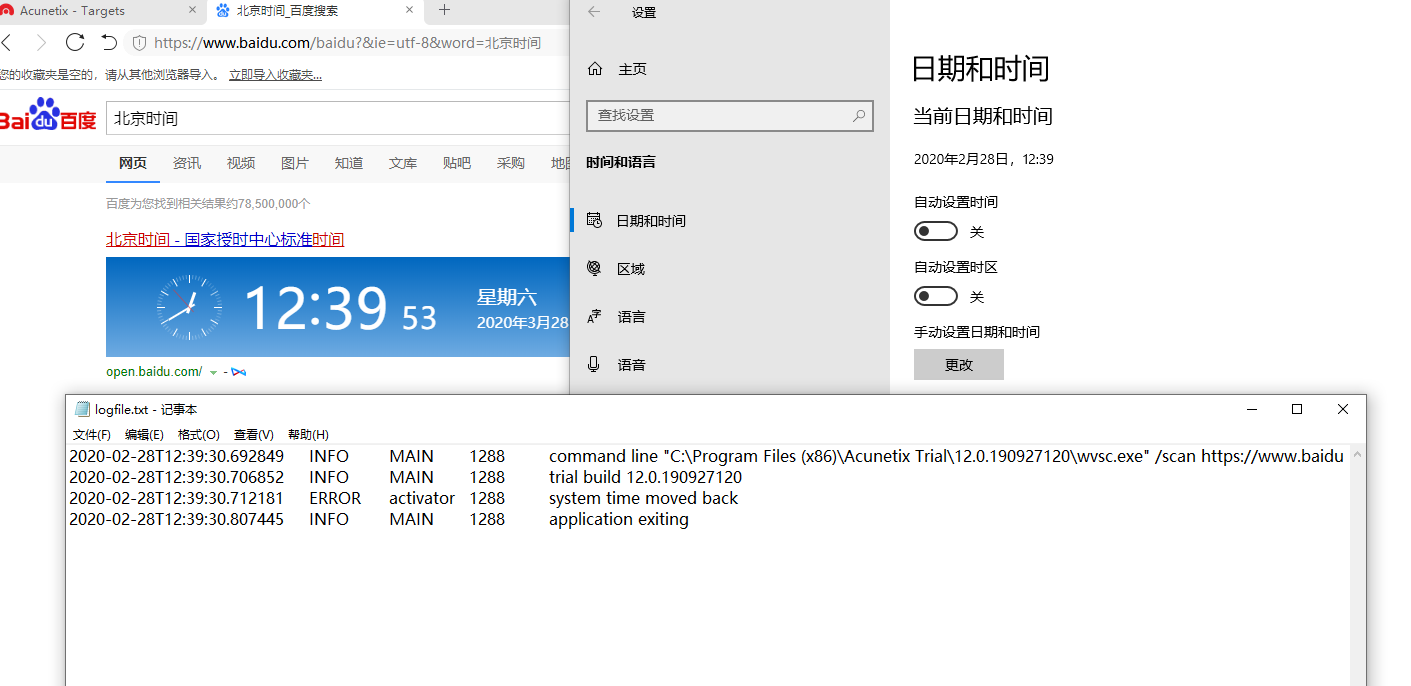The image size is (1411, 686).
Task: Click the Notepad vertical scrollbar up arrow
Action: pos(1357,455)
